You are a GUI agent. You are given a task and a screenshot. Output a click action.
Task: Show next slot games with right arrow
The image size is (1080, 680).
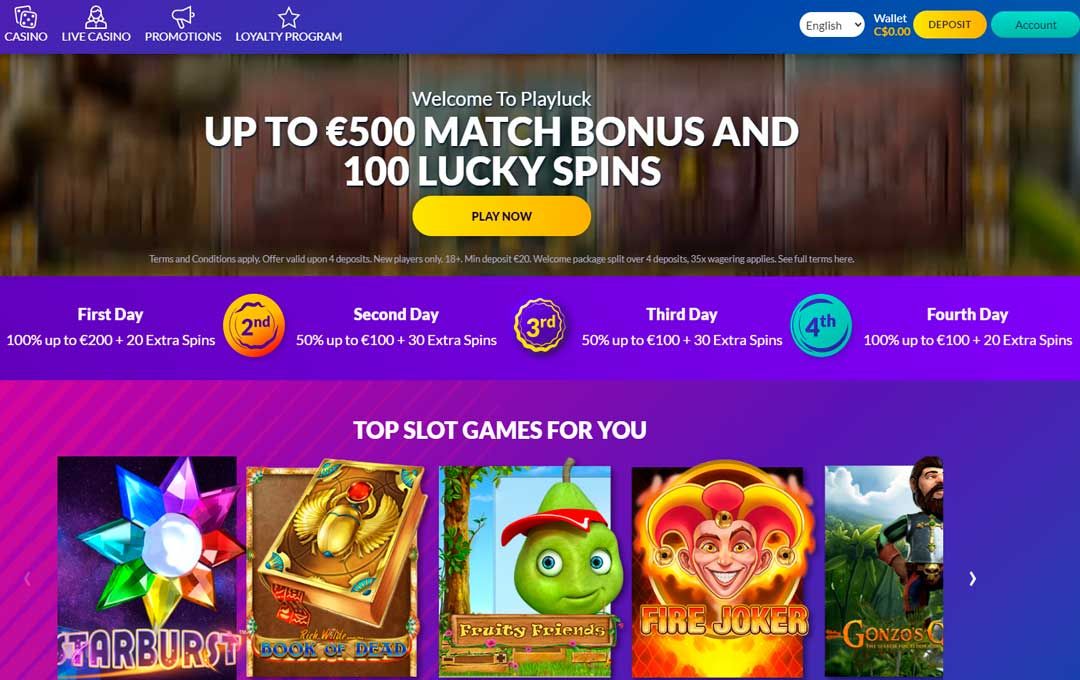coord(973,579)
